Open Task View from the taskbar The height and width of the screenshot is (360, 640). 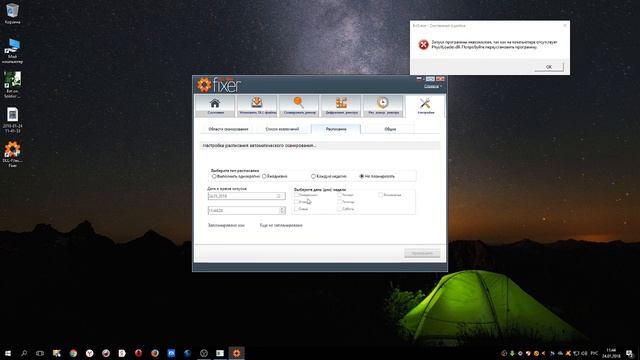pyautogui.click(x=40, y=353)
